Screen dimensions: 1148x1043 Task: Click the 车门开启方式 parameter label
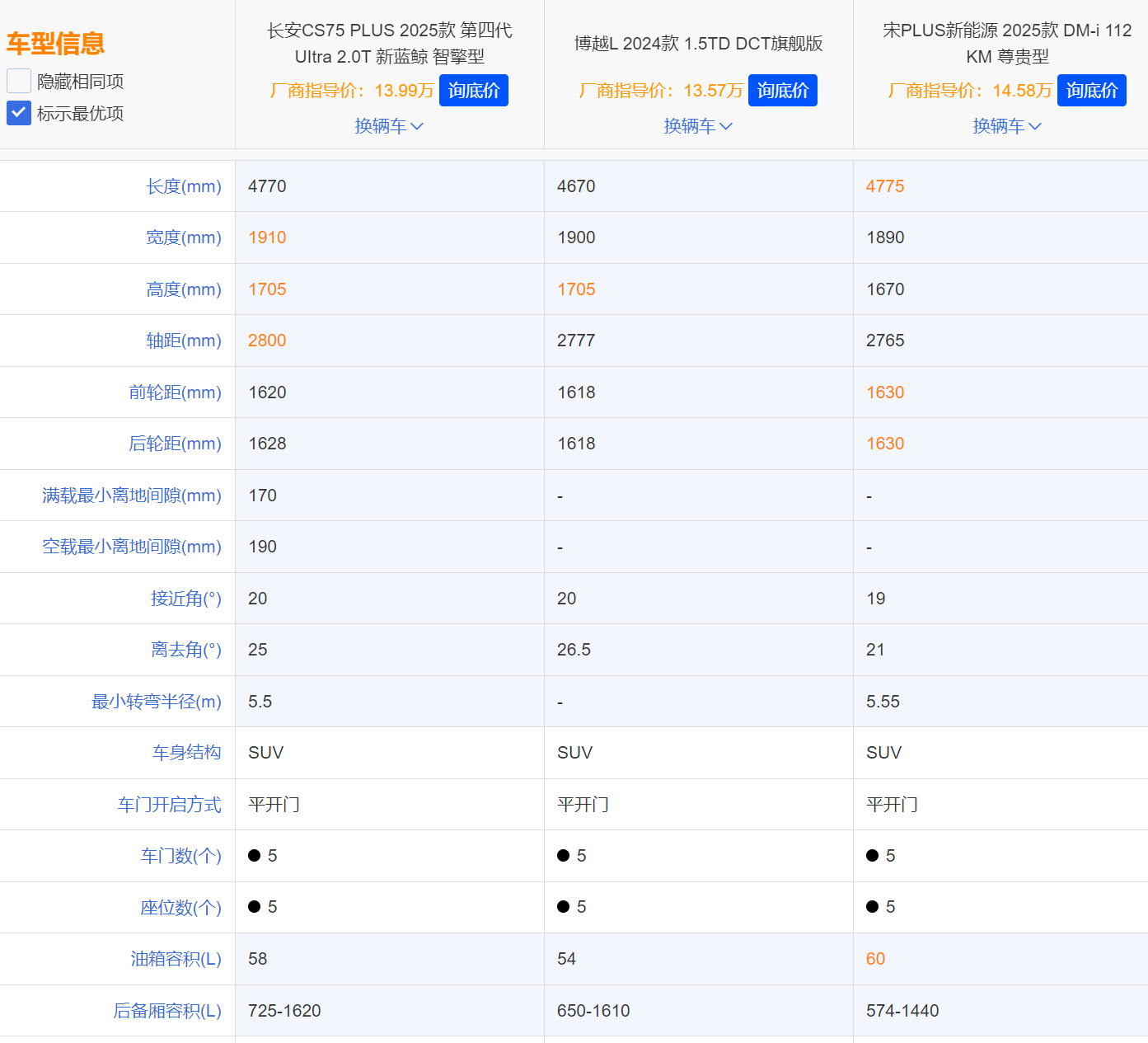click(170, 805)
